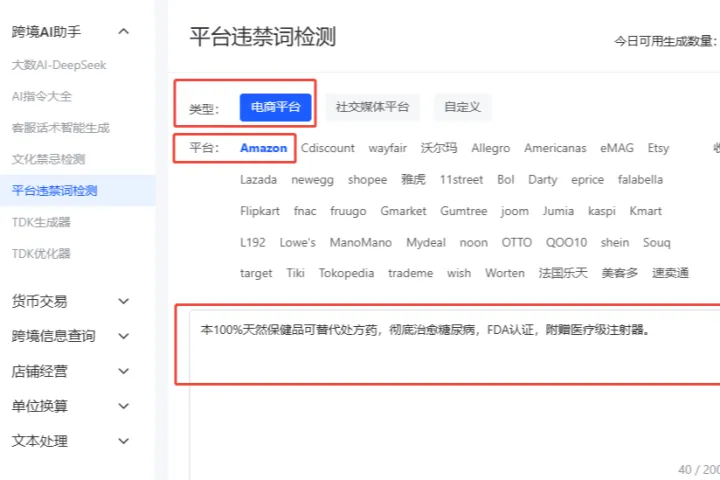Choose the Cdiscount platform
The width and height of the screenshot is (720, 480).
coord(328,148)
